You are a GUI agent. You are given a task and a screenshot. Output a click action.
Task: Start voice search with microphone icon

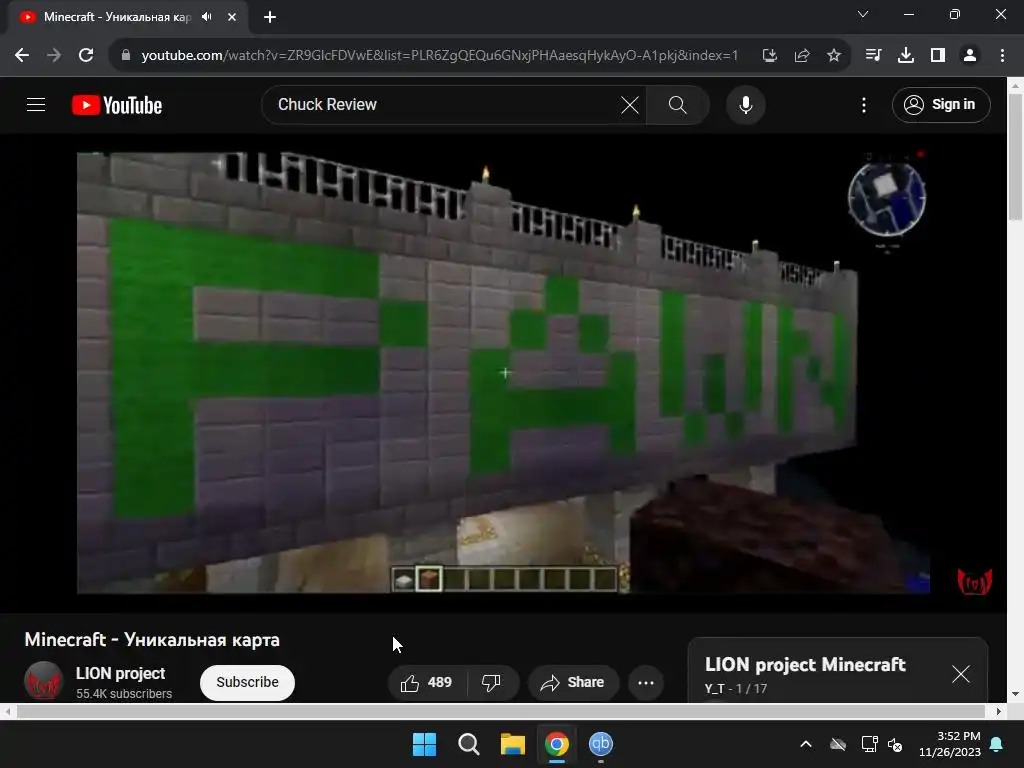pyautogui.click(x=746, y=104)
